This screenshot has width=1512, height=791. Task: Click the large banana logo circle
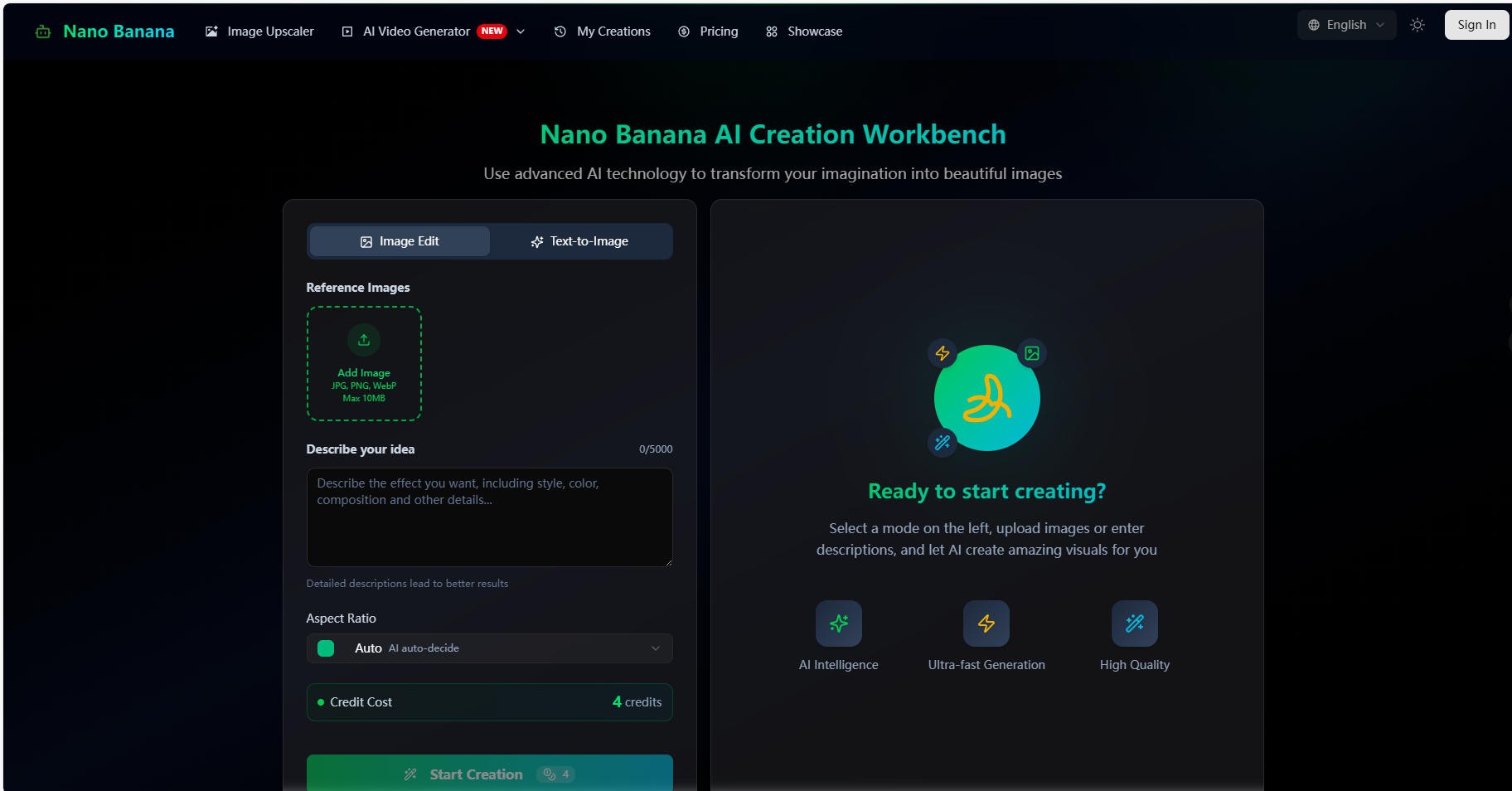(986, 399)
